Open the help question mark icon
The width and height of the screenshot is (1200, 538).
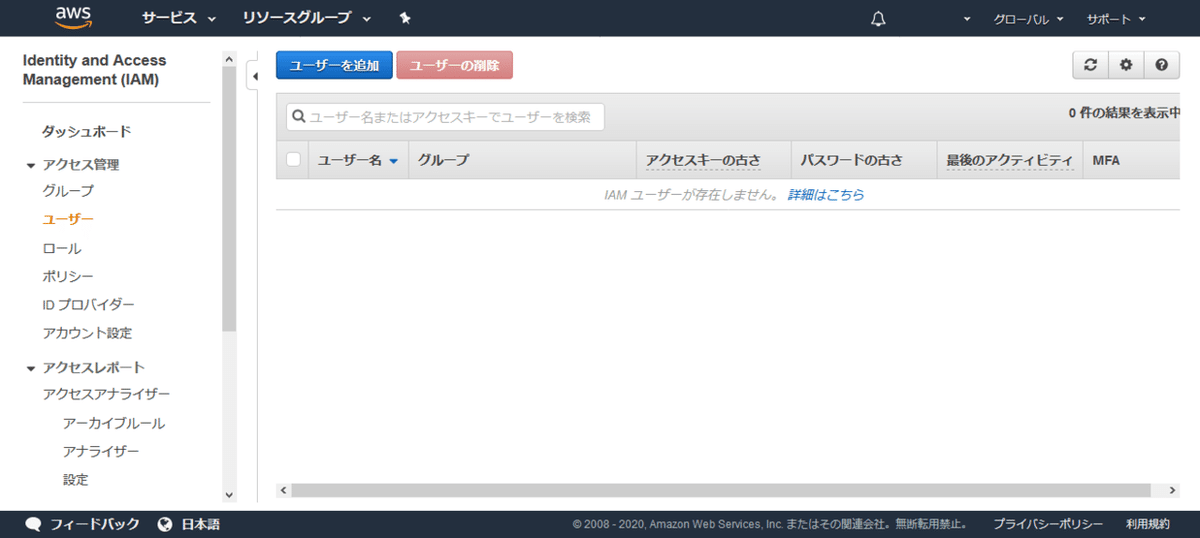click(1161, 65)
